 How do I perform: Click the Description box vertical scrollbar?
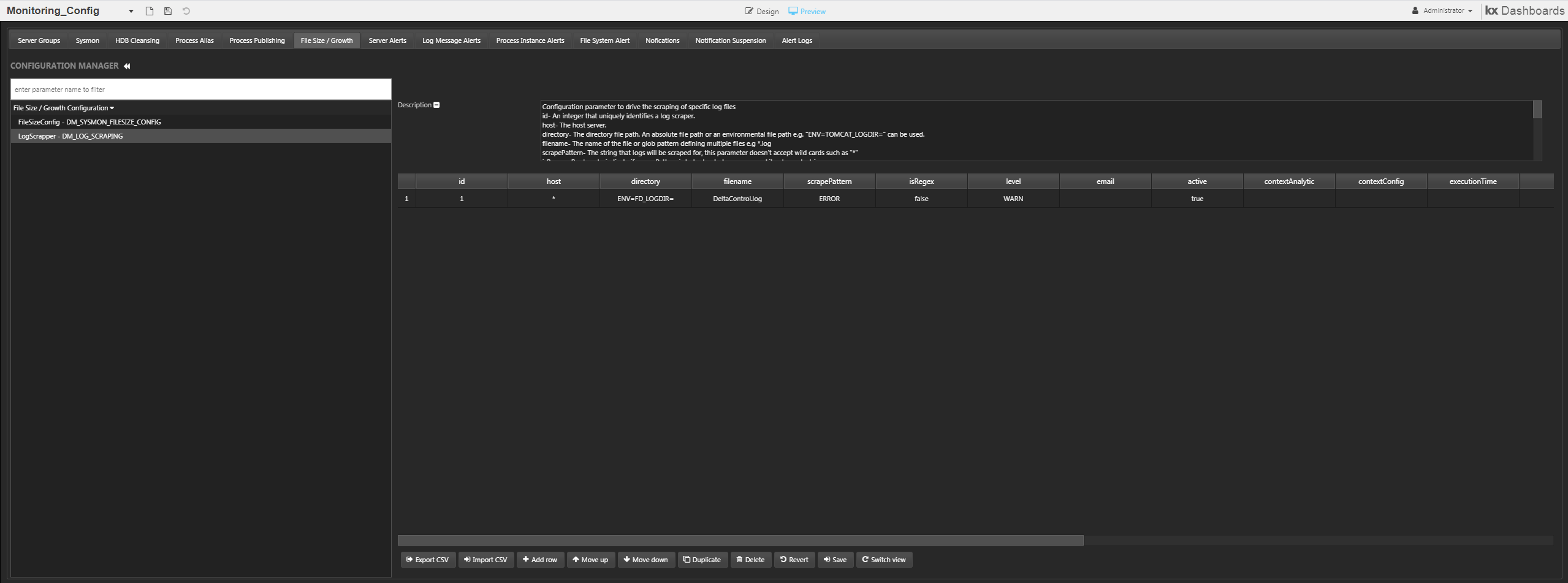click(1537, 110)
